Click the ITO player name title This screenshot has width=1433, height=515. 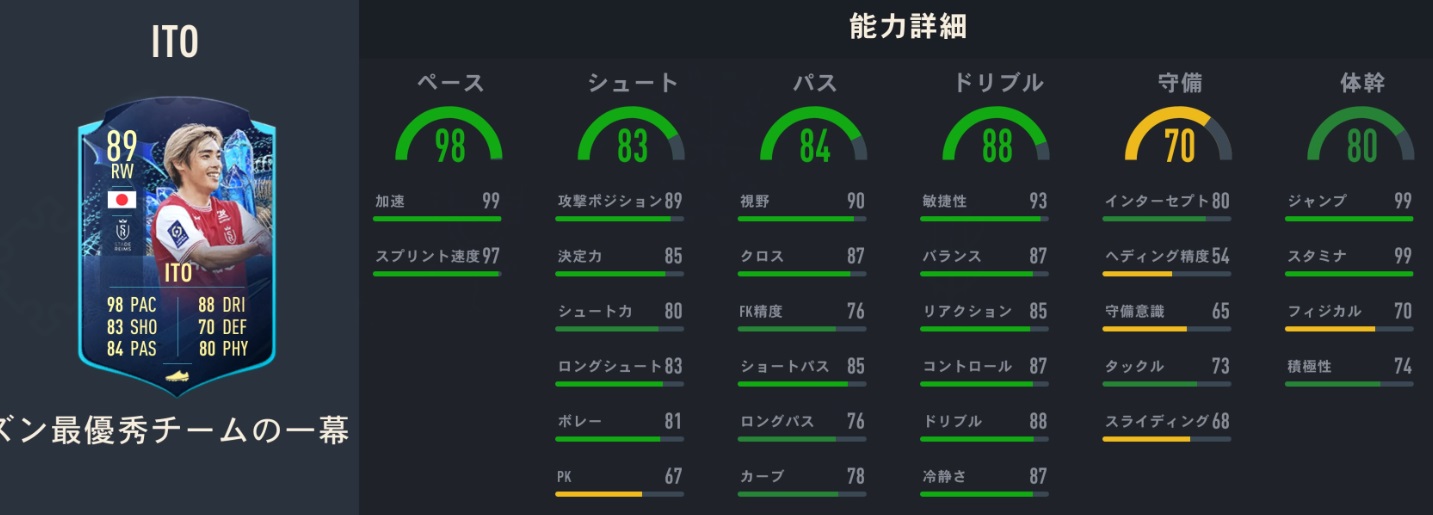[174, 42]
